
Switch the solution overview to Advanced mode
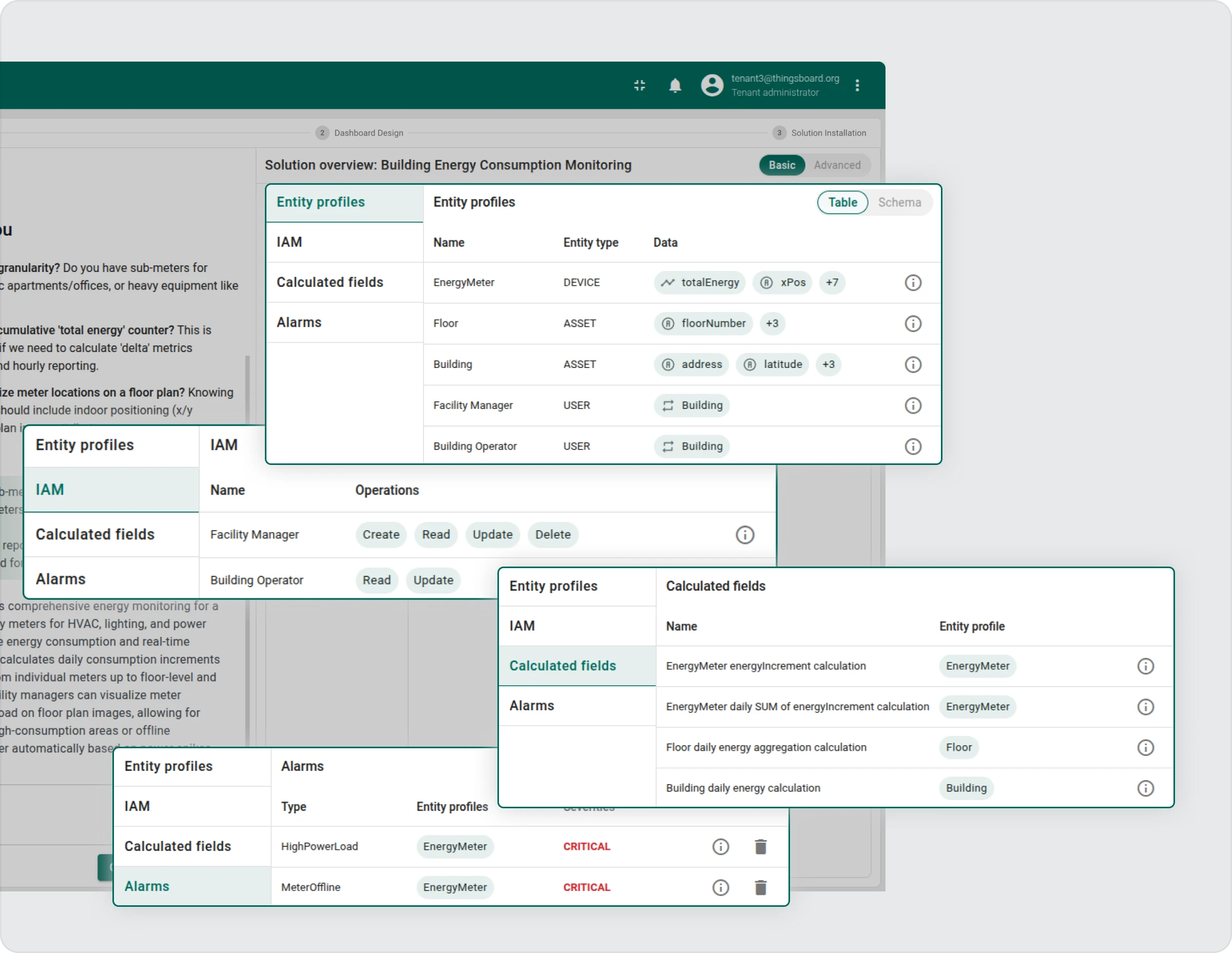[x=837, y=165]
